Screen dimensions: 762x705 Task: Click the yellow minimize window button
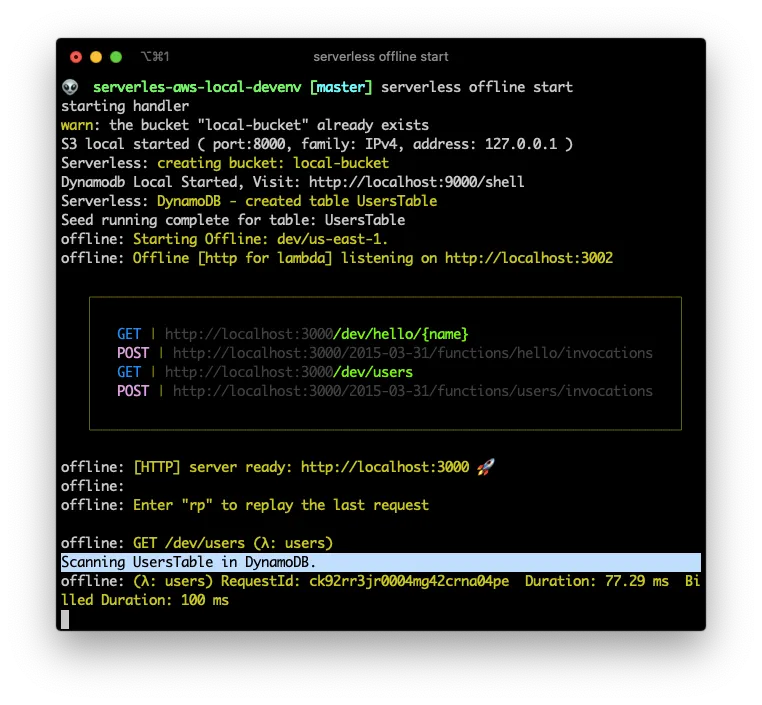pyautogui.click(x=96, y=57)
